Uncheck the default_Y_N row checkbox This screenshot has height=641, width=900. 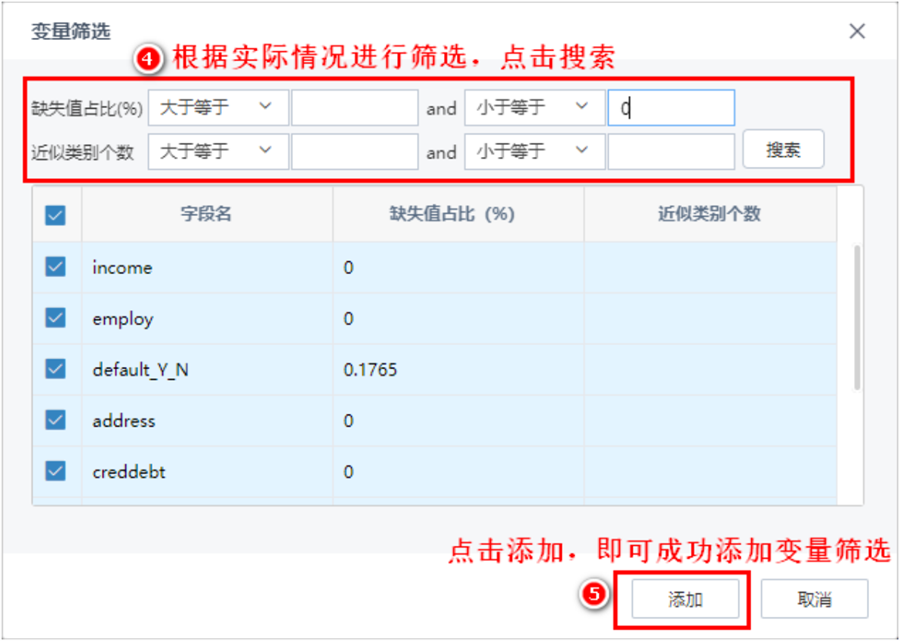55,369
